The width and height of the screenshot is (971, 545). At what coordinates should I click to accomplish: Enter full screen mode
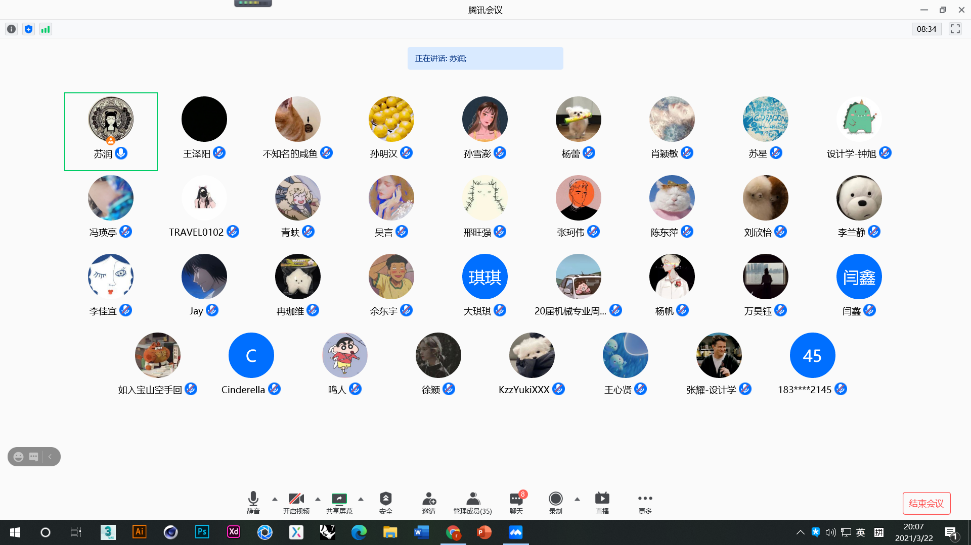pyautogui.click(x=954, y=29)
